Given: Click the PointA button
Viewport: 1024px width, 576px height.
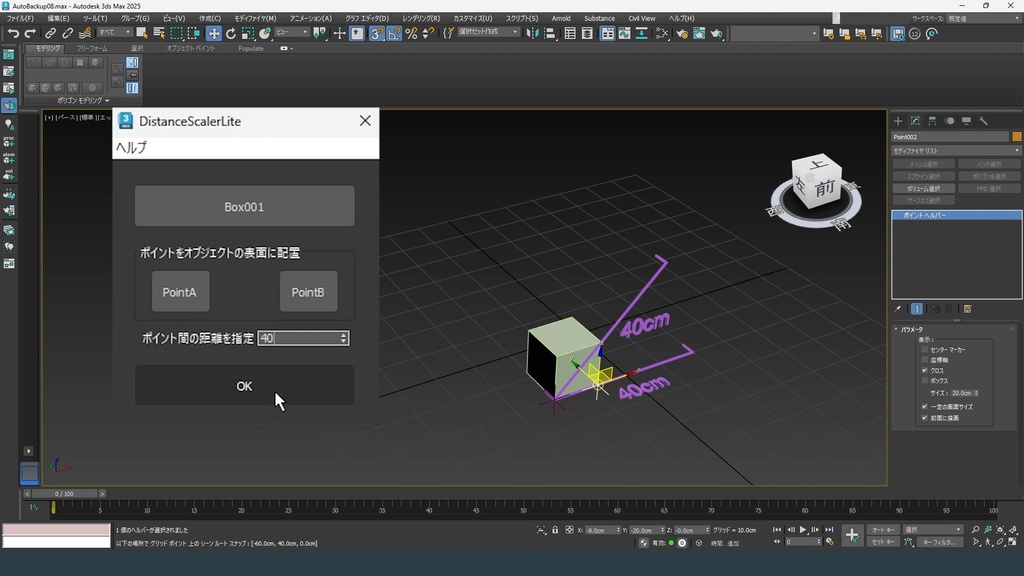Looking at the screenshot, I should click(180, 292).
